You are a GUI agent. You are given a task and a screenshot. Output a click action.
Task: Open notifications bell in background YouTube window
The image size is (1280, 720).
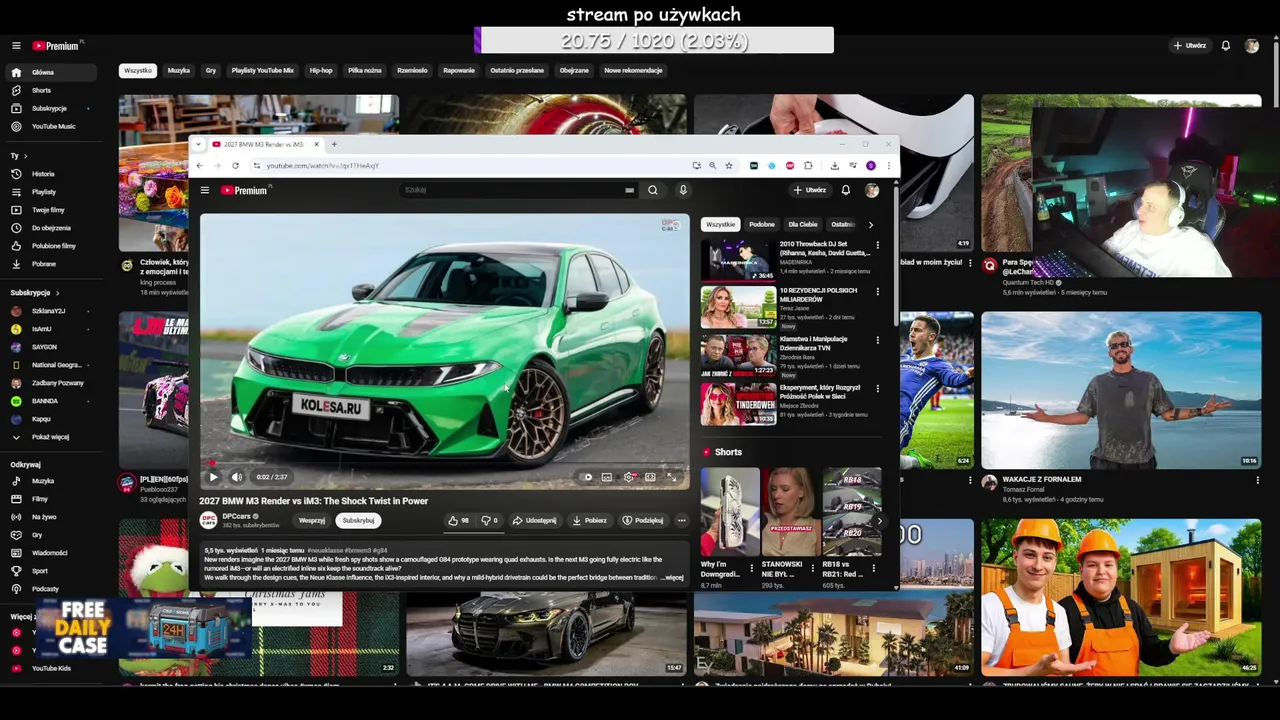click(x=1225, y=46)
